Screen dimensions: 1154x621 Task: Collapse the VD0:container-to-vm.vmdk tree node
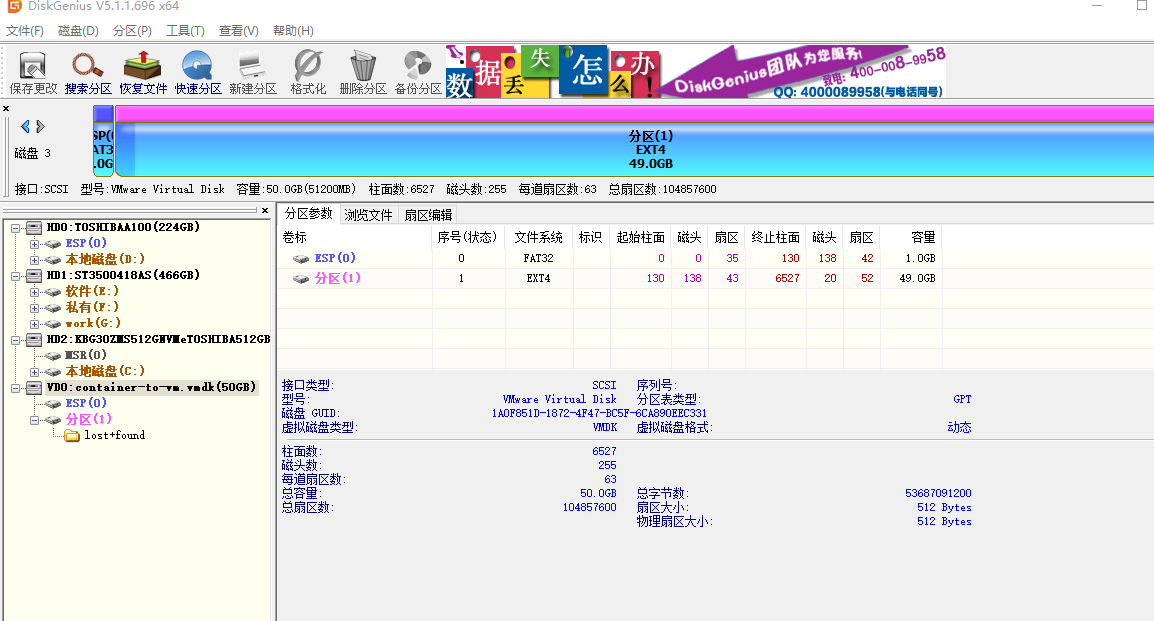tap(16, 387)
